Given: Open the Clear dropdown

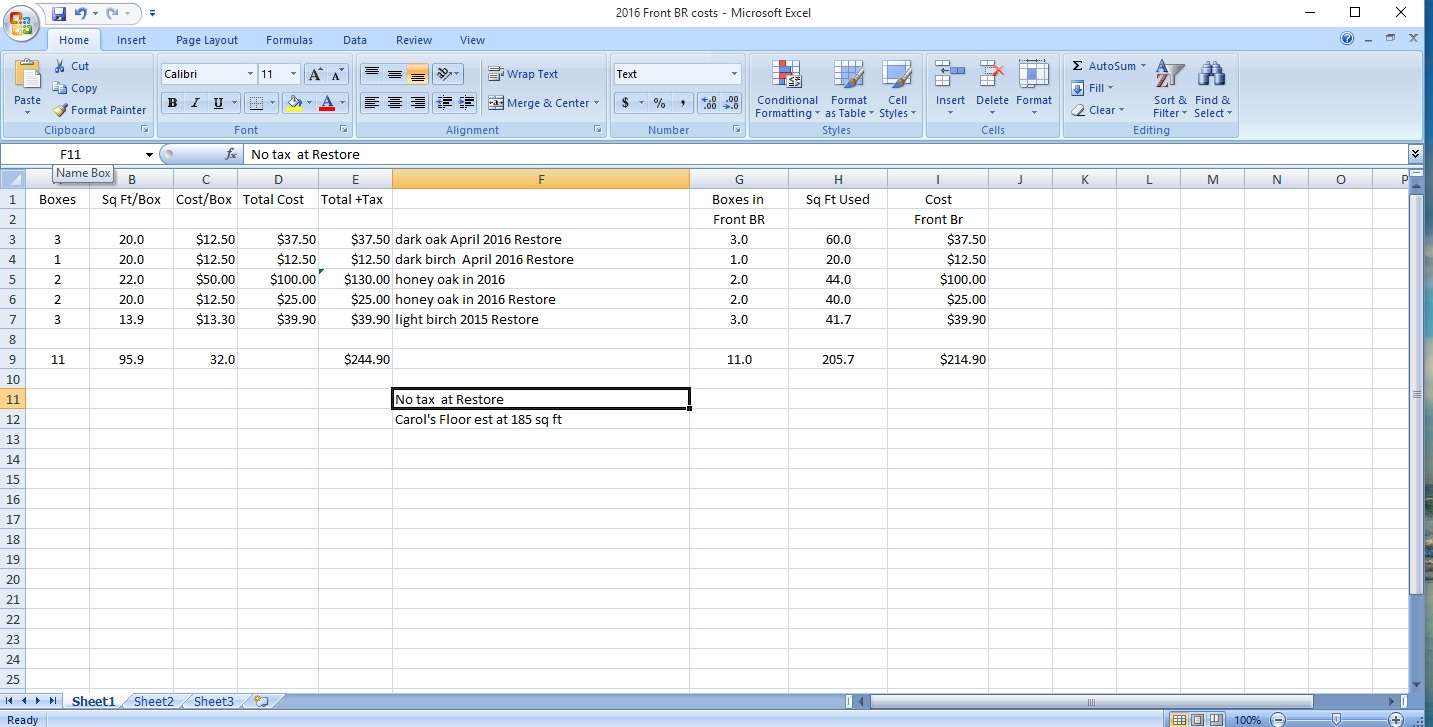Looking at the screenshot, I should coord(1097,110).
